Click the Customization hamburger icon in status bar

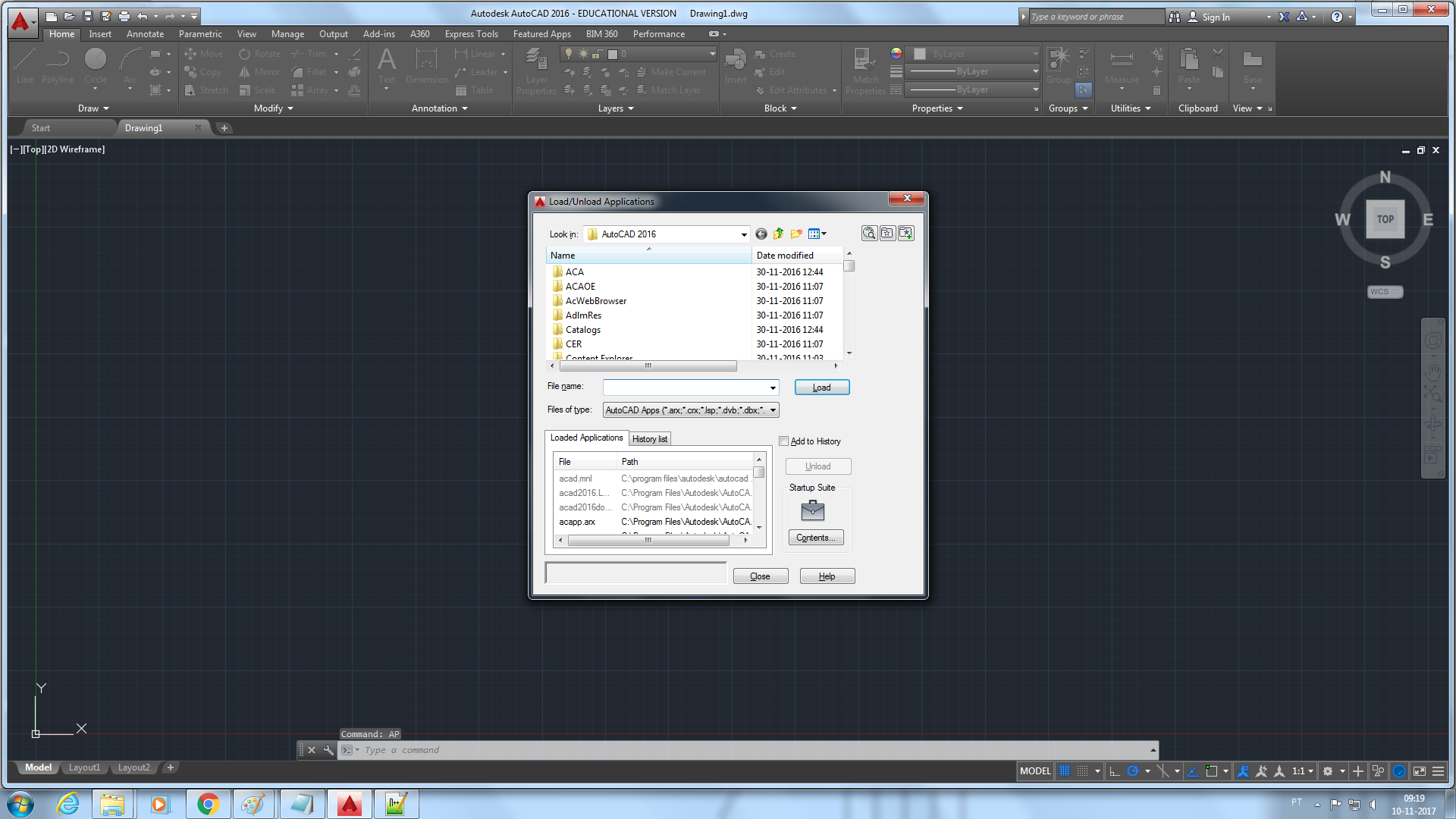[1438, 771]
